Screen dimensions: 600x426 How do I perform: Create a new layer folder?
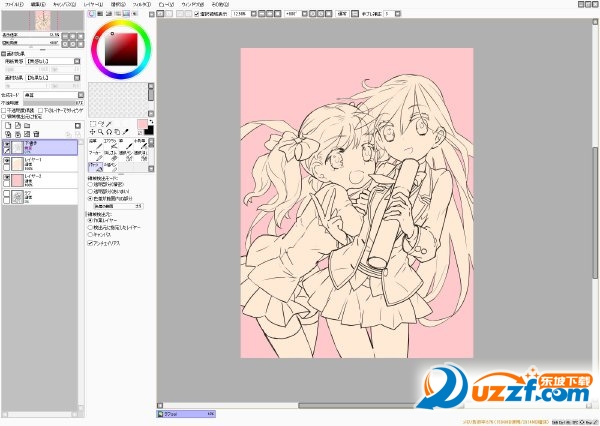(27, 126)
